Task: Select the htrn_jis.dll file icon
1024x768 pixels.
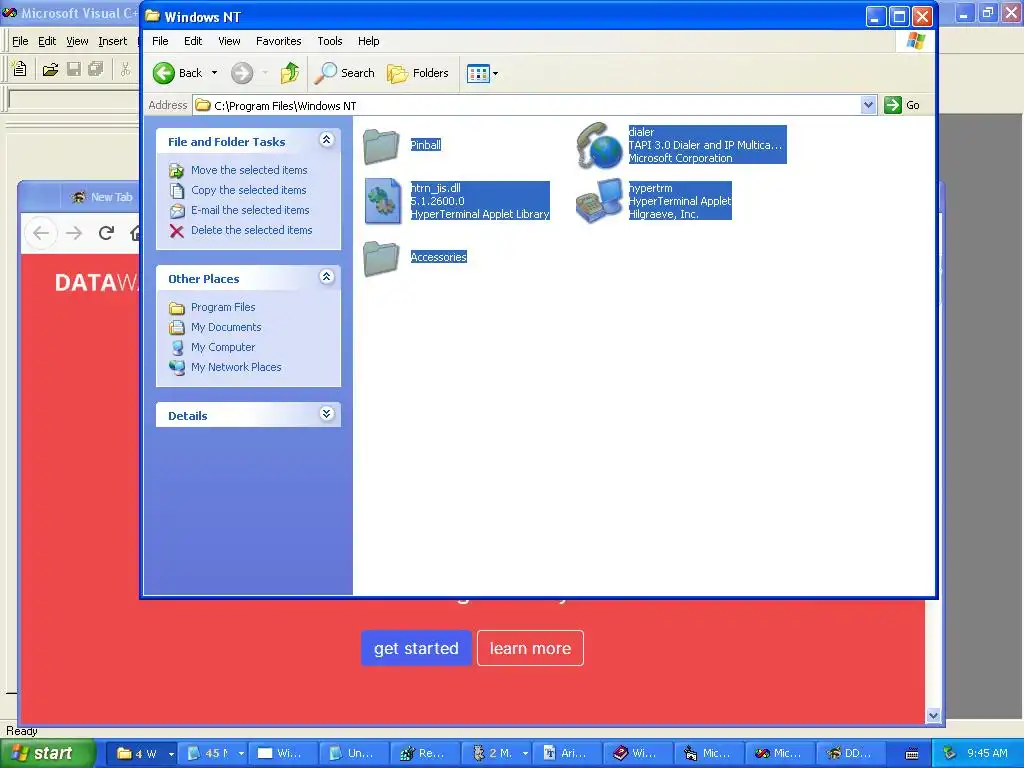Action: pos(383,200)
